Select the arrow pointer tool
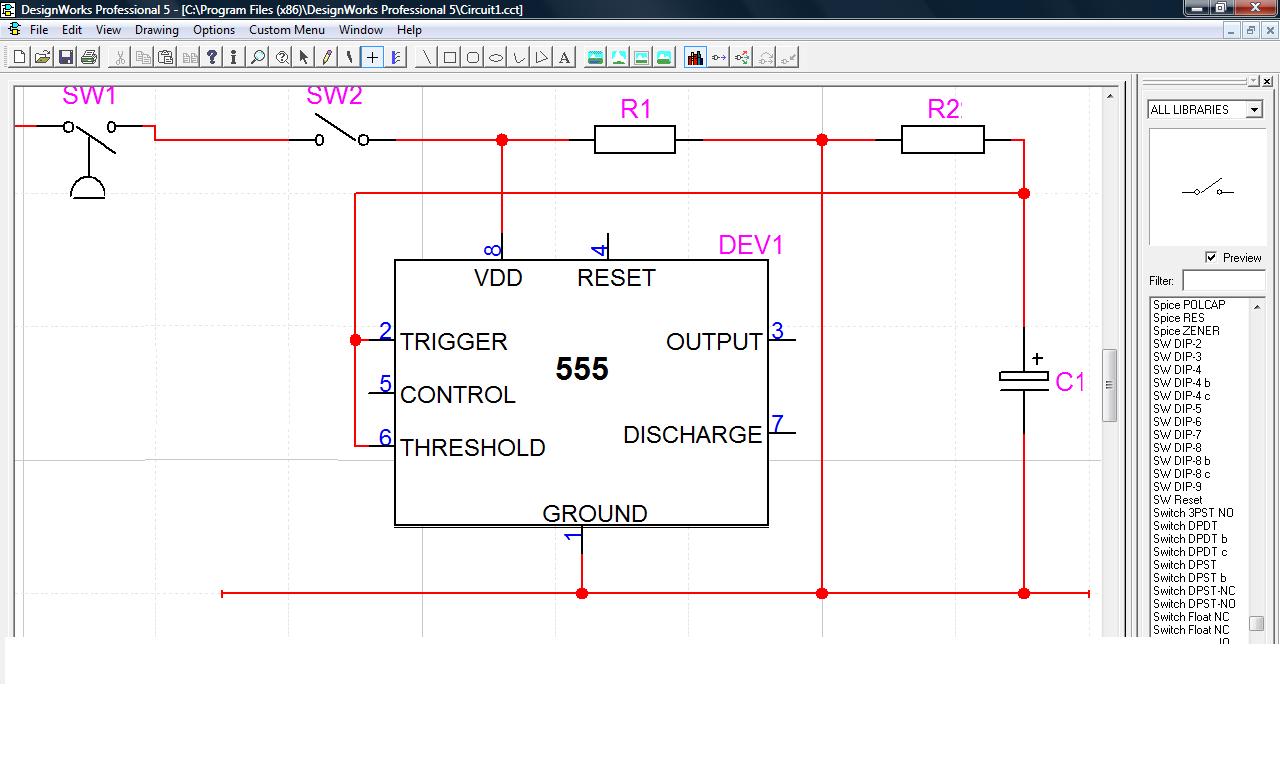This screenshot has width=1280, height=768. (304, 57)
